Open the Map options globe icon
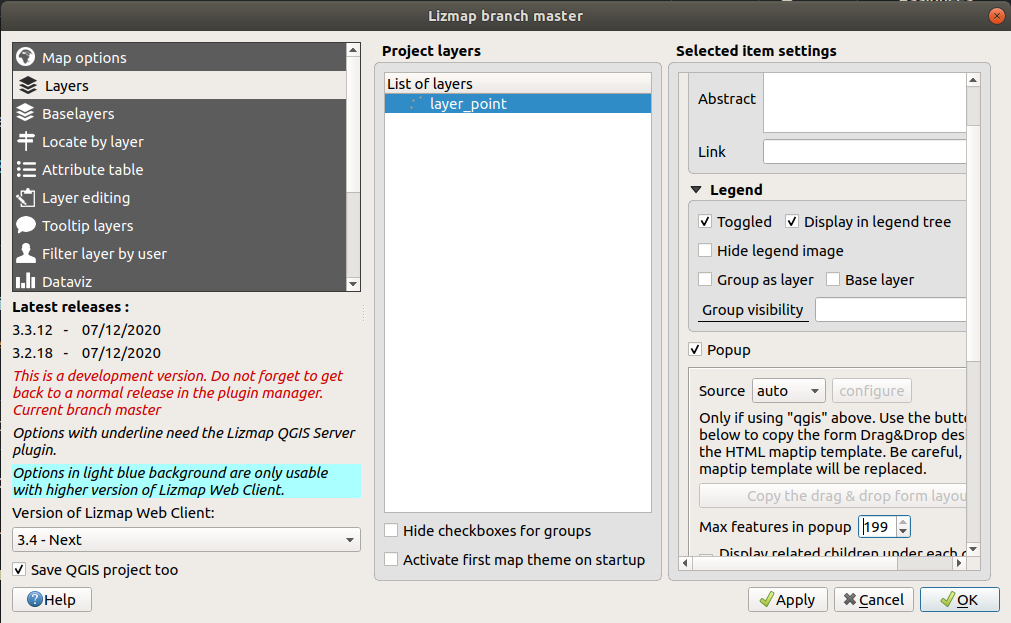 [x=26, y=57]
